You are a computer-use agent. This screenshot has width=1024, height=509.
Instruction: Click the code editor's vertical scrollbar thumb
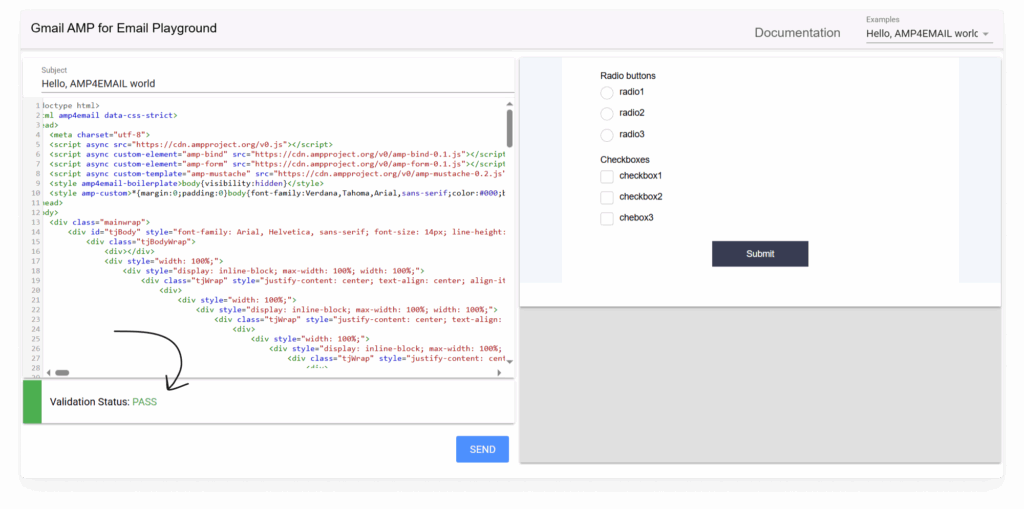click(x=509, y=128)
